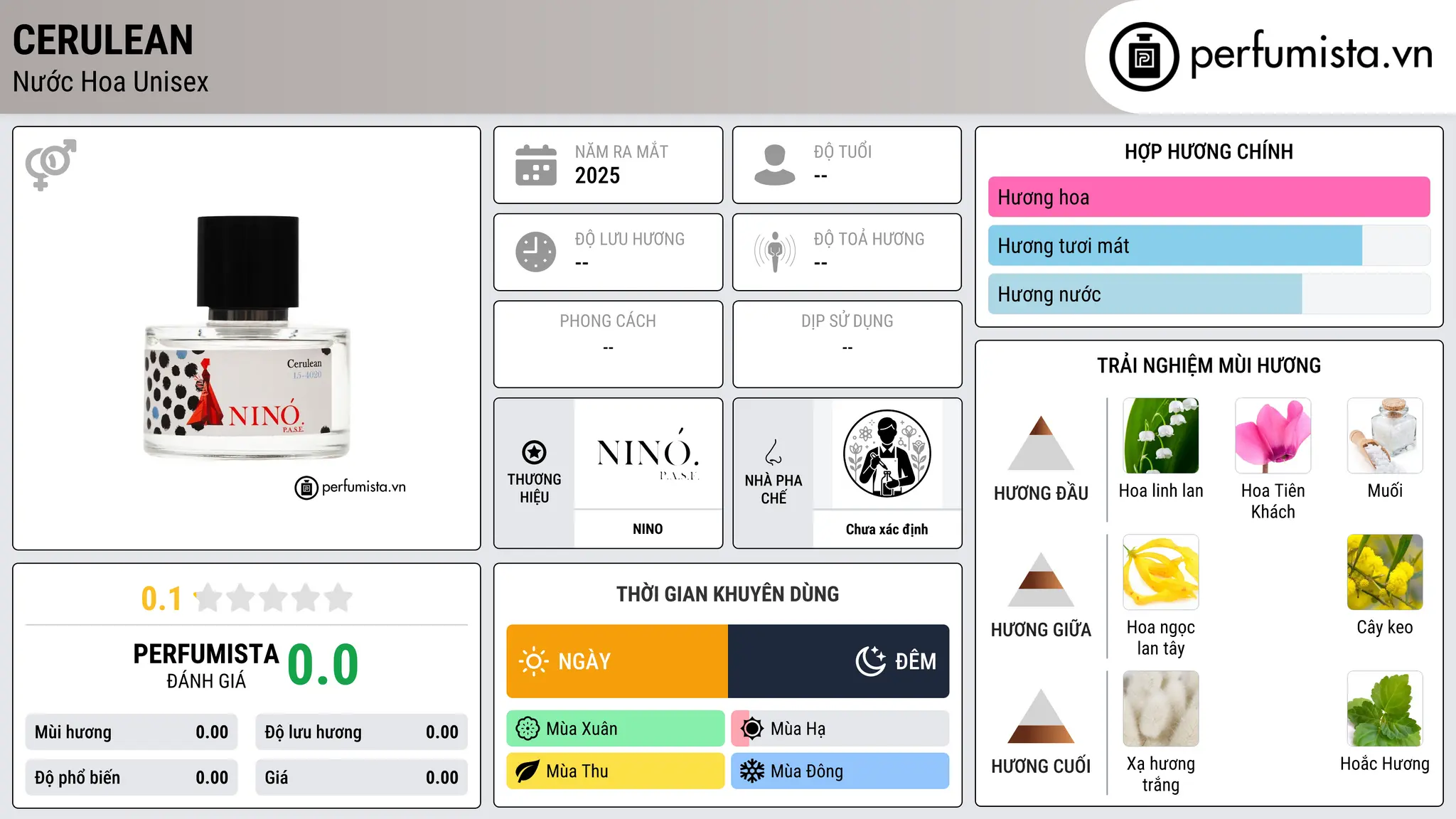1456x819 pixels.
Task: Click the Nước Hoa Unisex subtitle
Action: 111,82
